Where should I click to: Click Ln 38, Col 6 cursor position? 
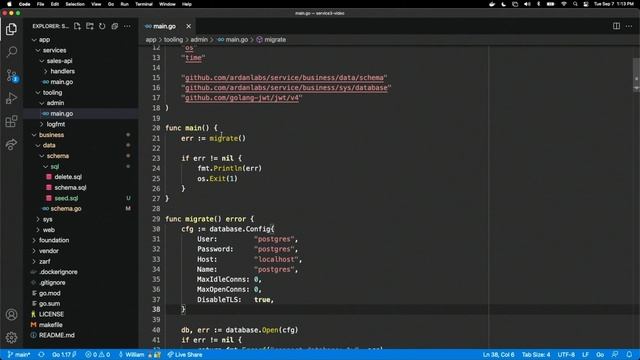click(498, 355)
